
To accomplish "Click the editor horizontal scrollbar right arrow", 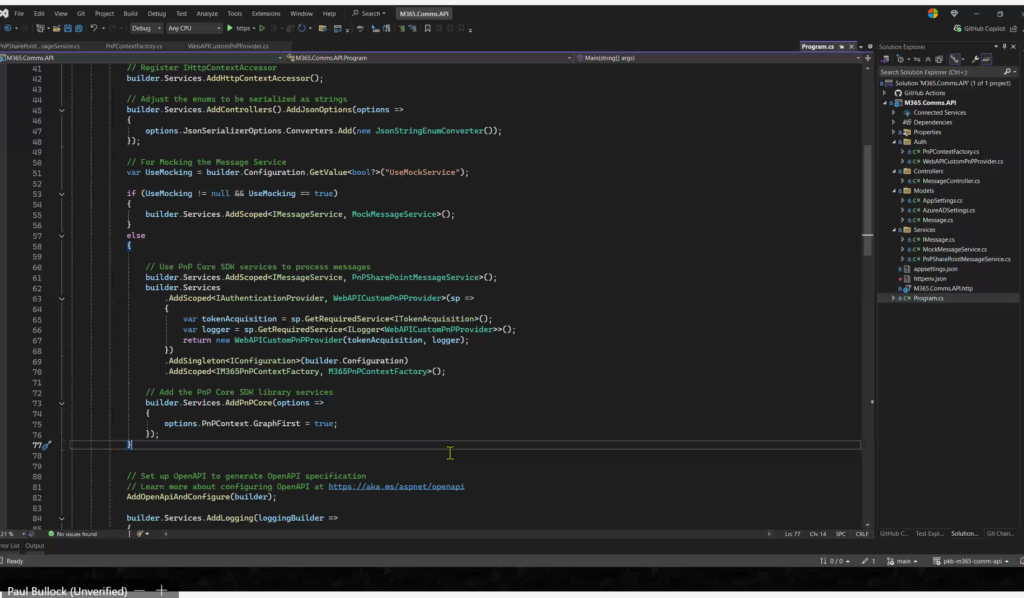I will click(769, 534).
